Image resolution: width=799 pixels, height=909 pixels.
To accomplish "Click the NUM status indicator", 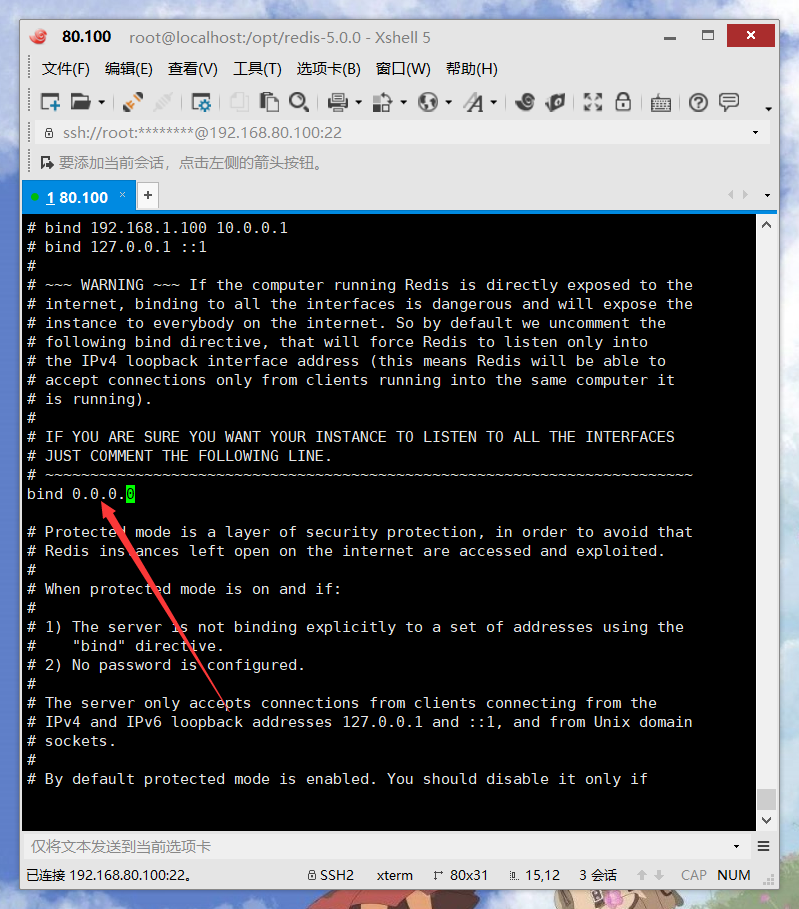I will (733, 875).
